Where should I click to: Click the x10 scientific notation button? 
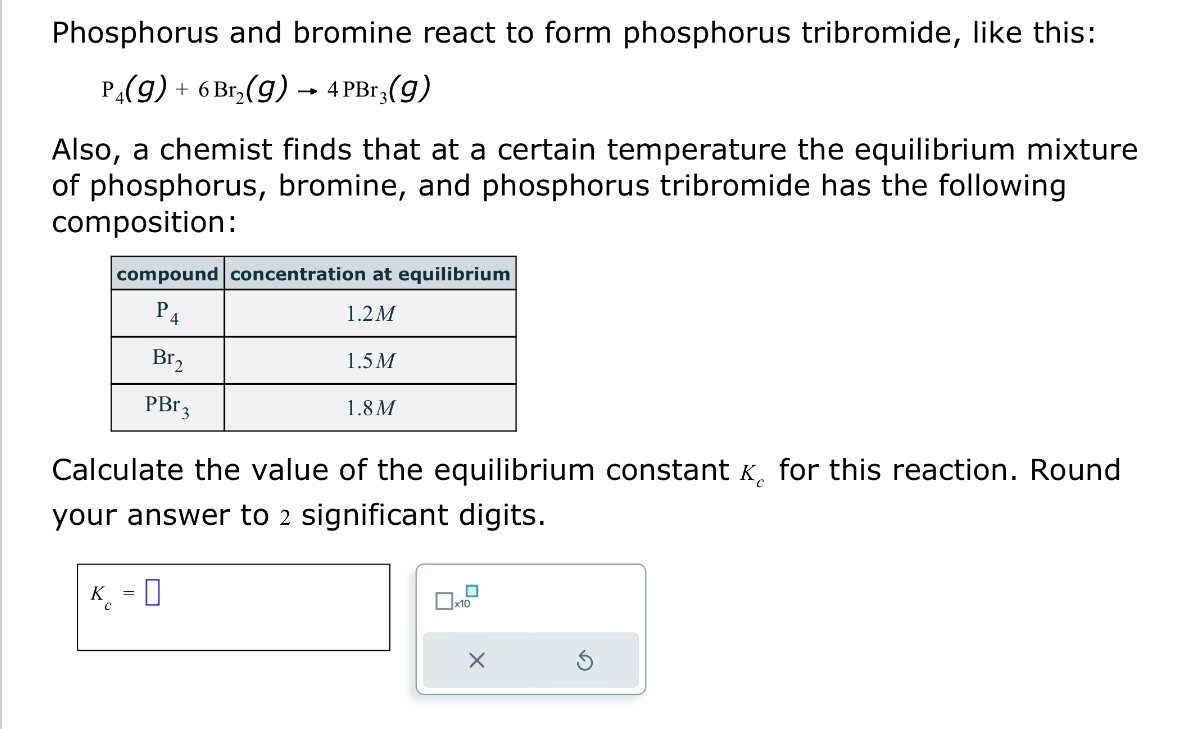pos(452,600)
